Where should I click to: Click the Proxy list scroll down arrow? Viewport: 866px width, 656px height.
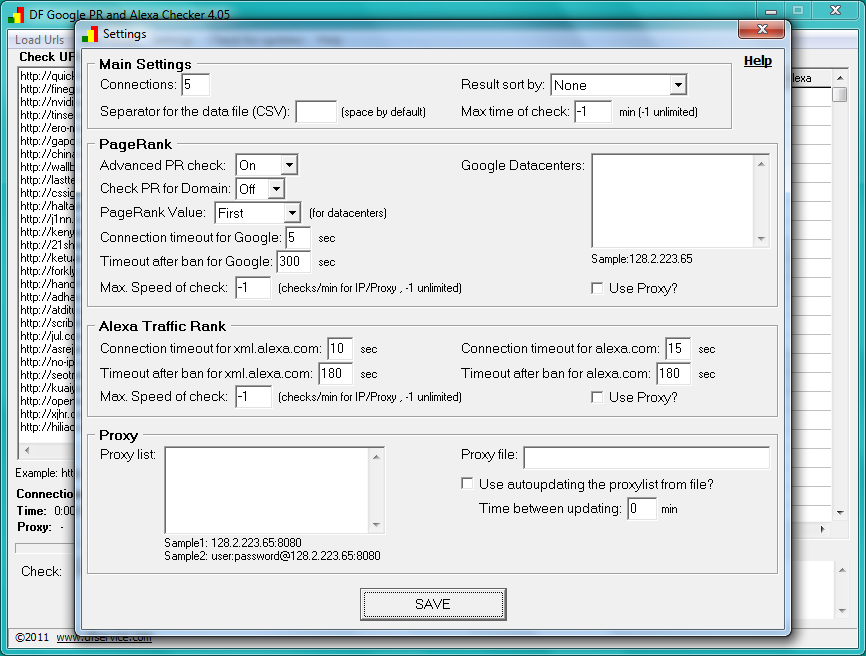click(376, 525)
